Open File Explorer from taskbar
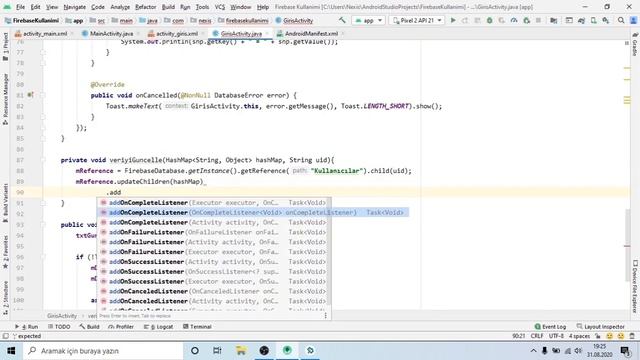 coord(241,351)
